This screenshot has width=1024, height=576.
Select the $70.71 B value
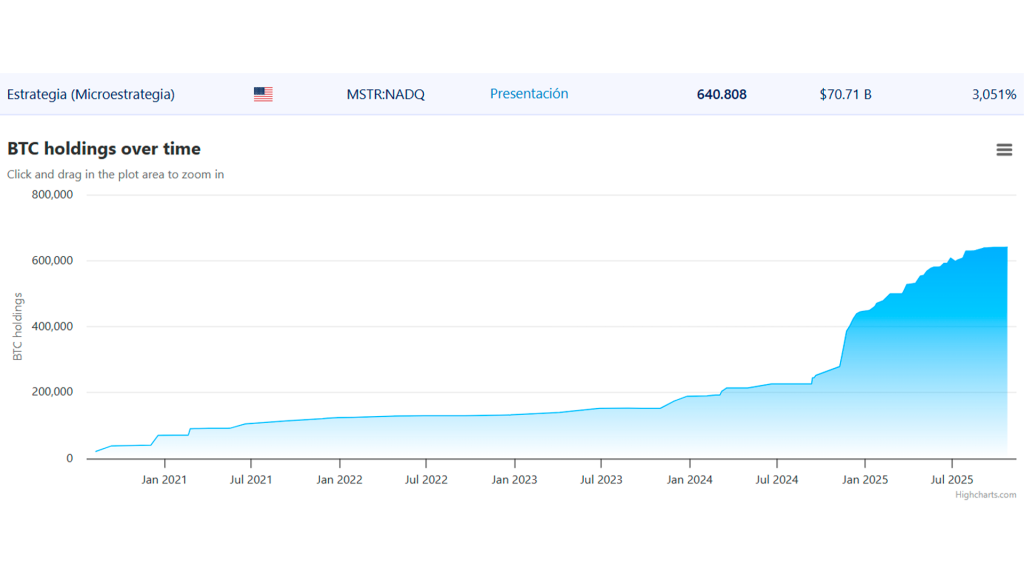coord(845,95)
